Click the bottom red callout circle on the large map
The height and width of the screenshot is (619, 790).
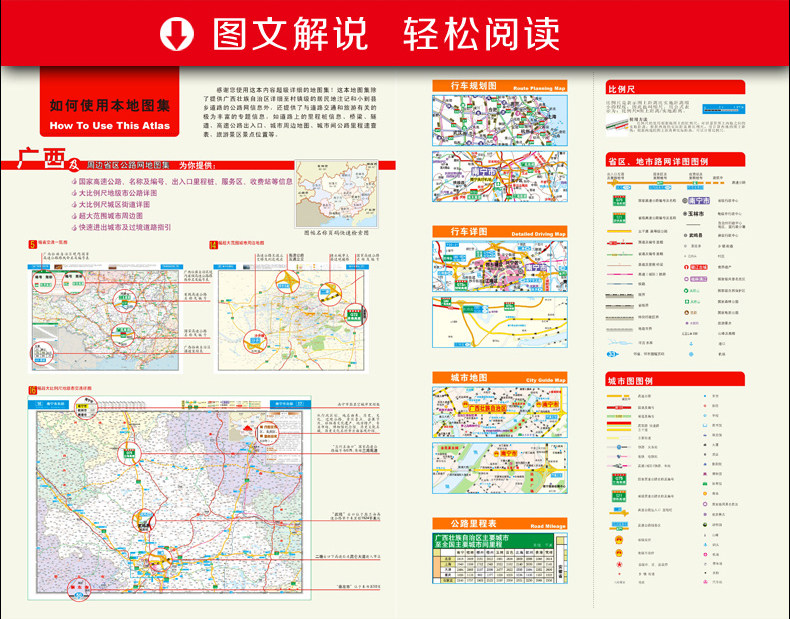point(79,590)
